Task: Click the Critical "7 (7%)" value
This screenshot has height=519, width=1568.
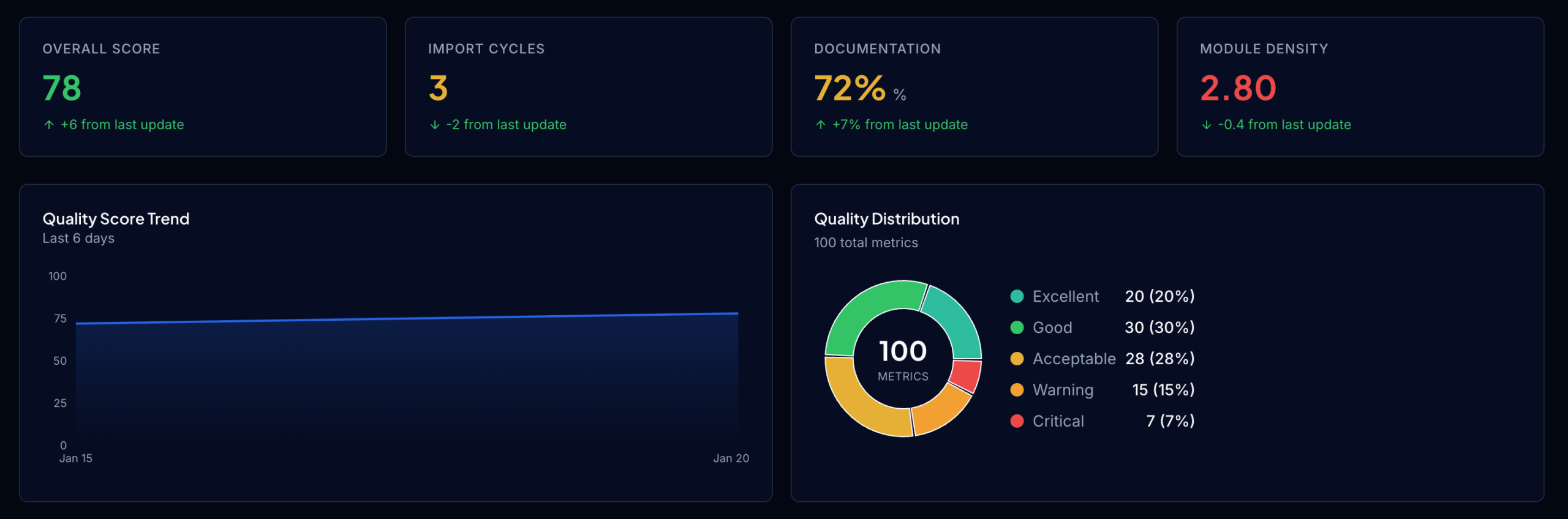Action: click(1170, 421)
